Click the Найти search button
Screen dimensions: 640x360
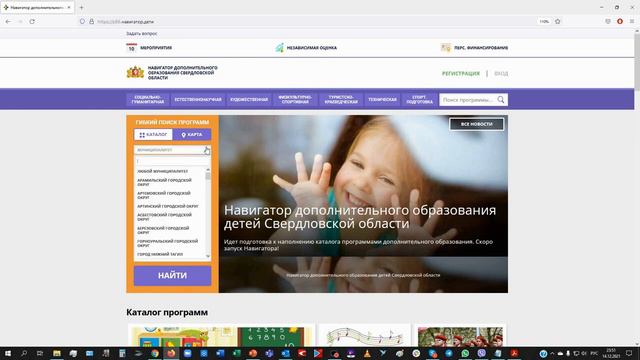tap(172, 276)
